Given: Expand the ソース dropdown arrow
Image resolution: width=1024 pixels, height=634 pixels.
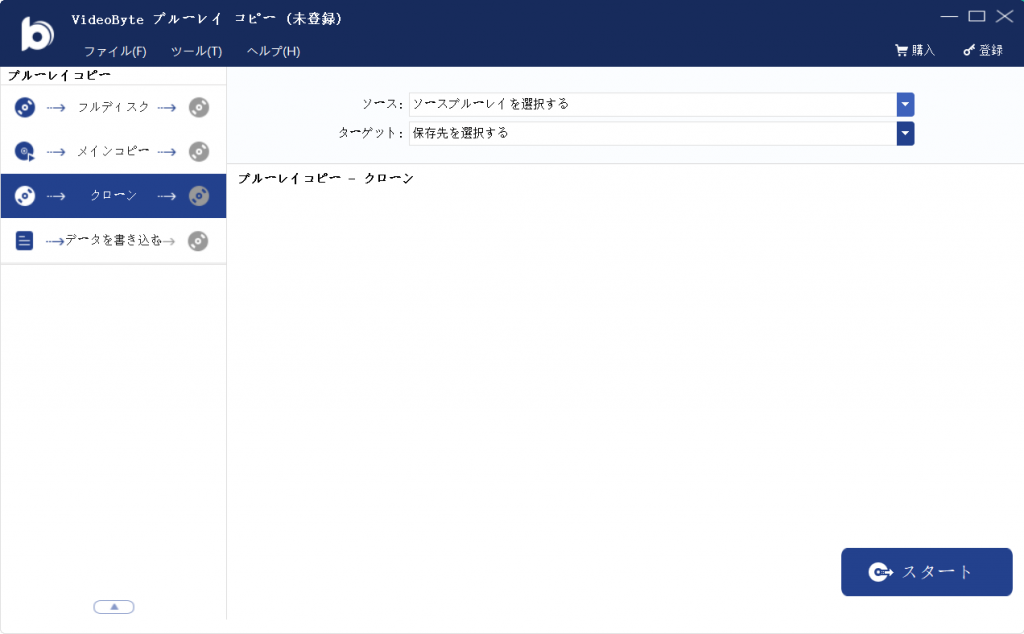Looking at the screenshot, I should (x=906, y=104).
